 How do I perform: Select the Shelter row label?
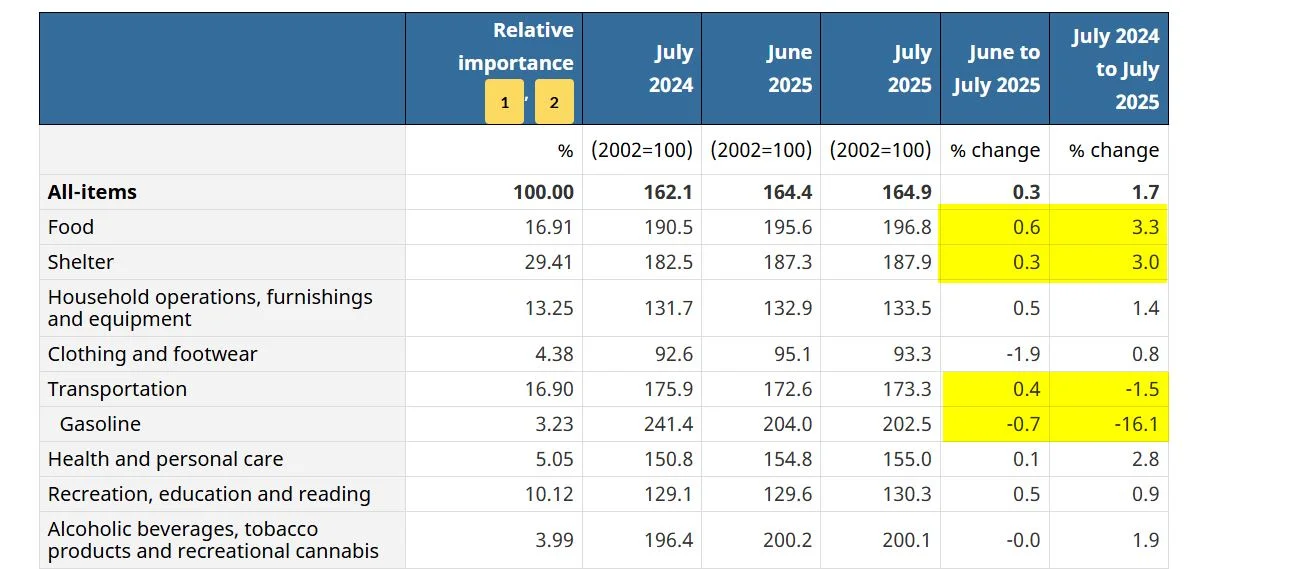[81, 262]
